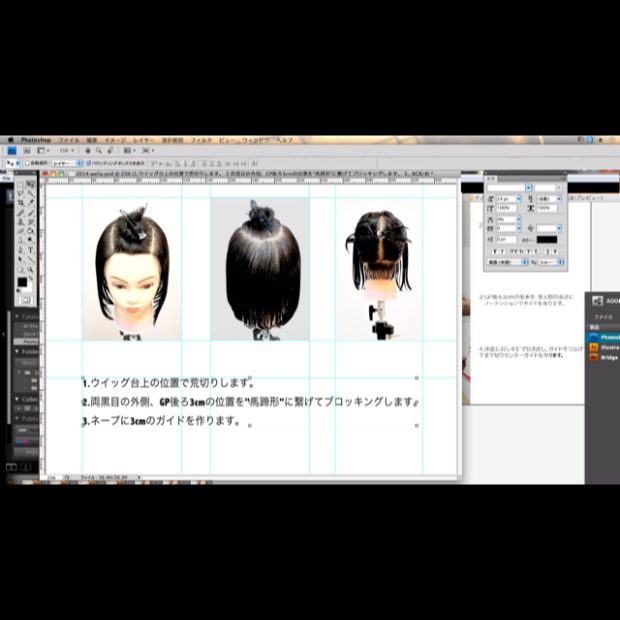
Task: Reset to default colors icon
Action: (x=18, y=291)
